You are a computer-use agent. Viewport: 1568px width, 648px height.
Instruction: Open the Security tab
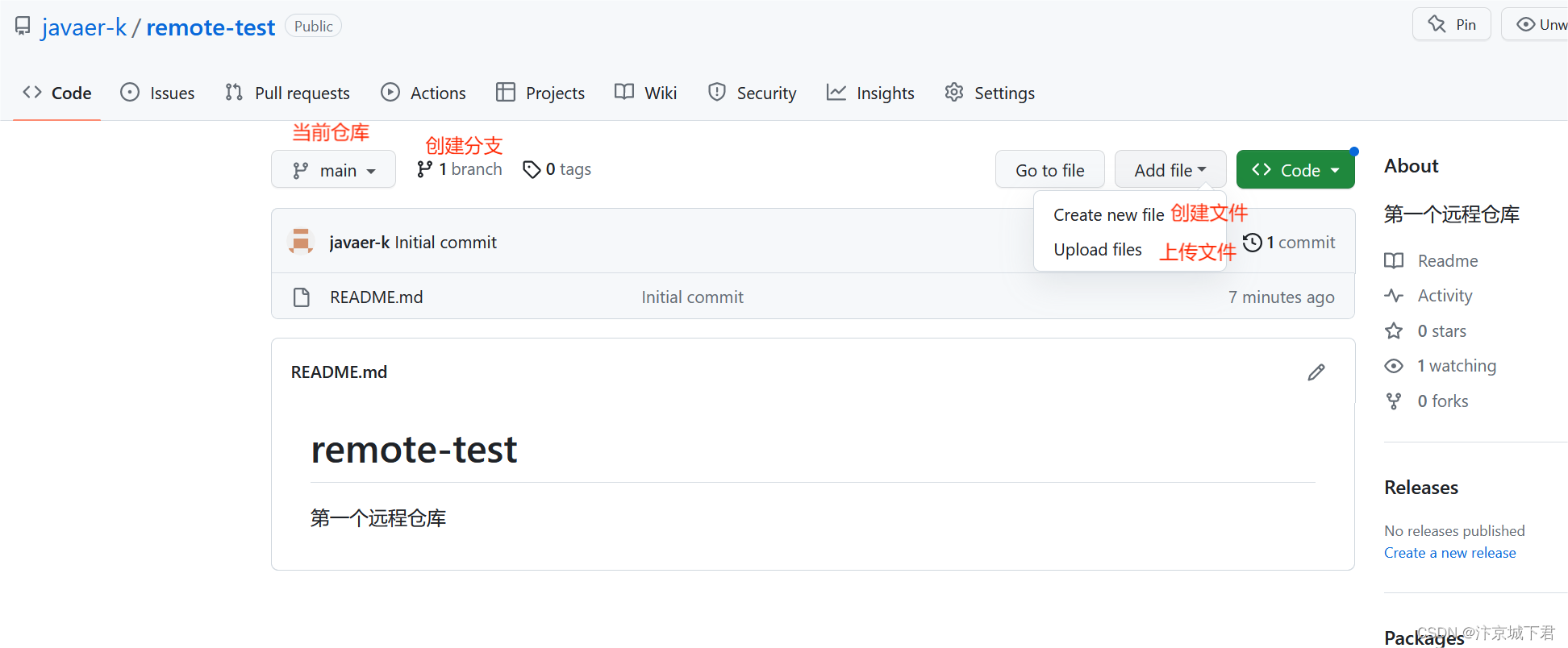coord(752,93)
